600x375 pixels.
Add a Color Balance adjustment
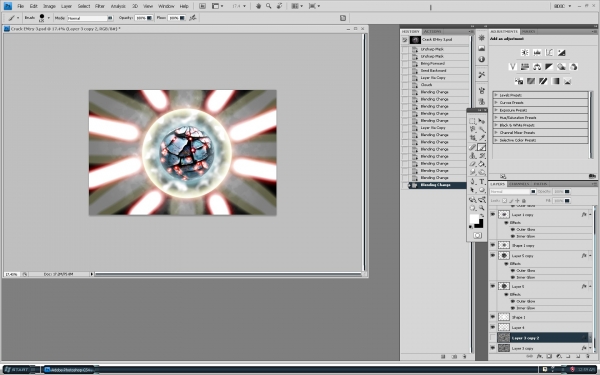coord(537,67)
